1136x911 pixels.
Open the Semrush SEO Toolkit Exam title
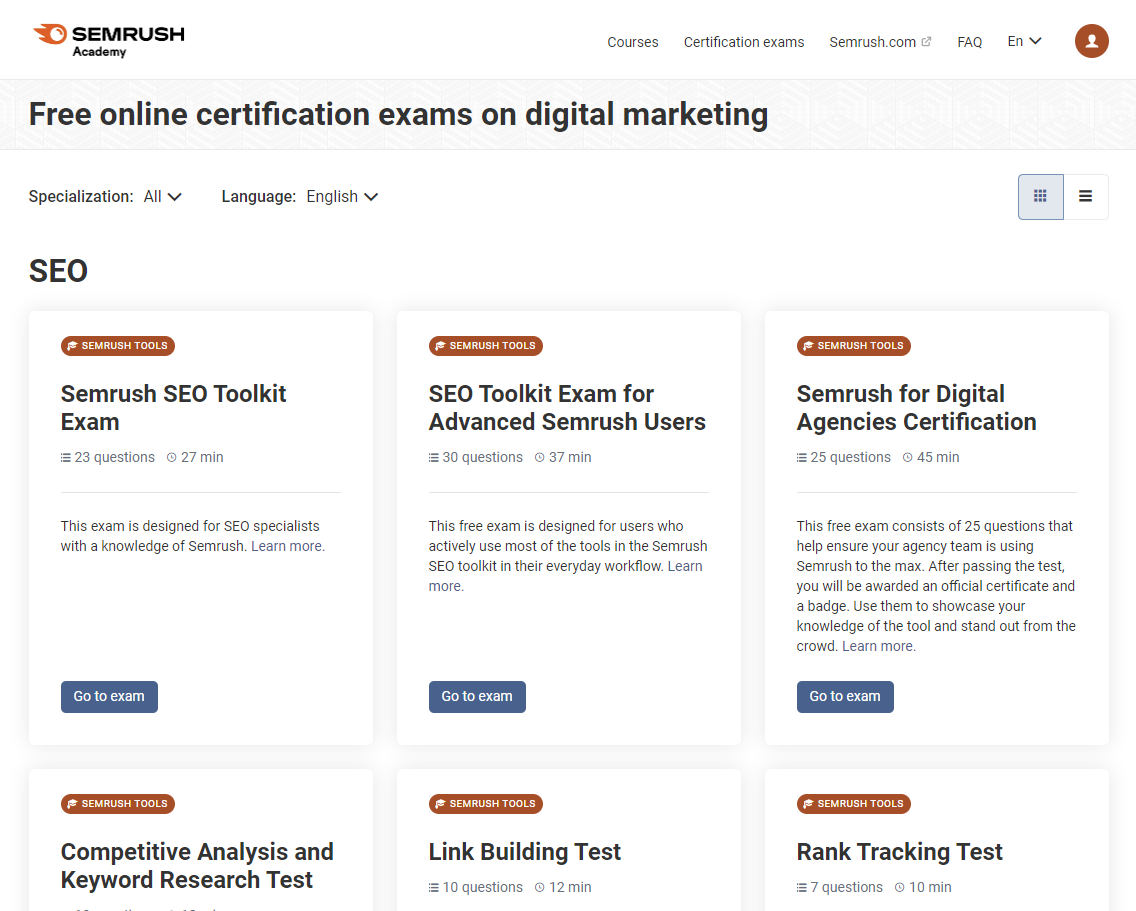point(173,407)
